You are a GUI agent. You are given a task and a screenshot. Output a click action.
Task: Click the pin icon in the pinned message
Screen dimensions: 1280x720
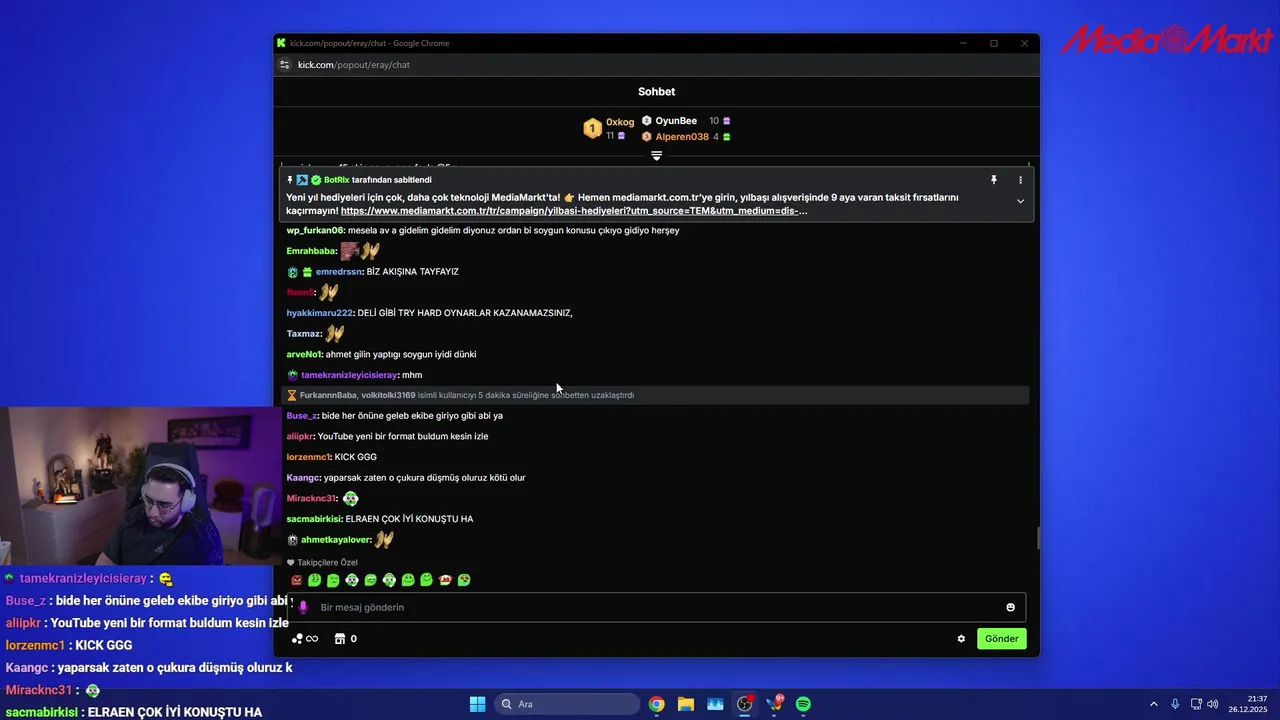(x=994, y=180)
